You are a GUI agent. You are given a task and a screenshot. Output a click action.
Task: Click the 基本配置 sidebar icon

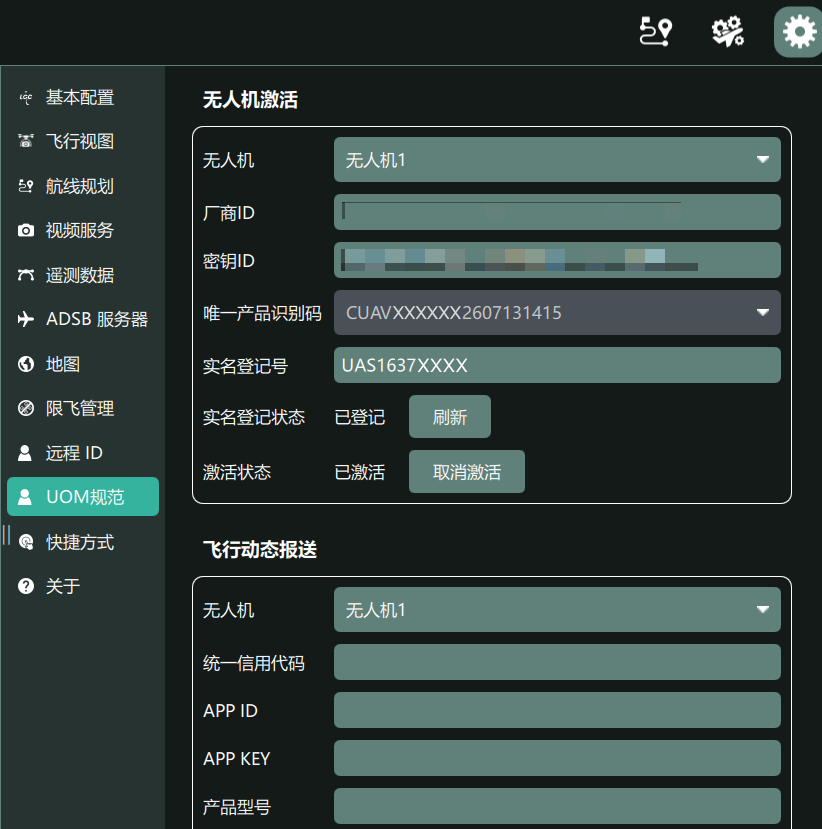(25, 98)
